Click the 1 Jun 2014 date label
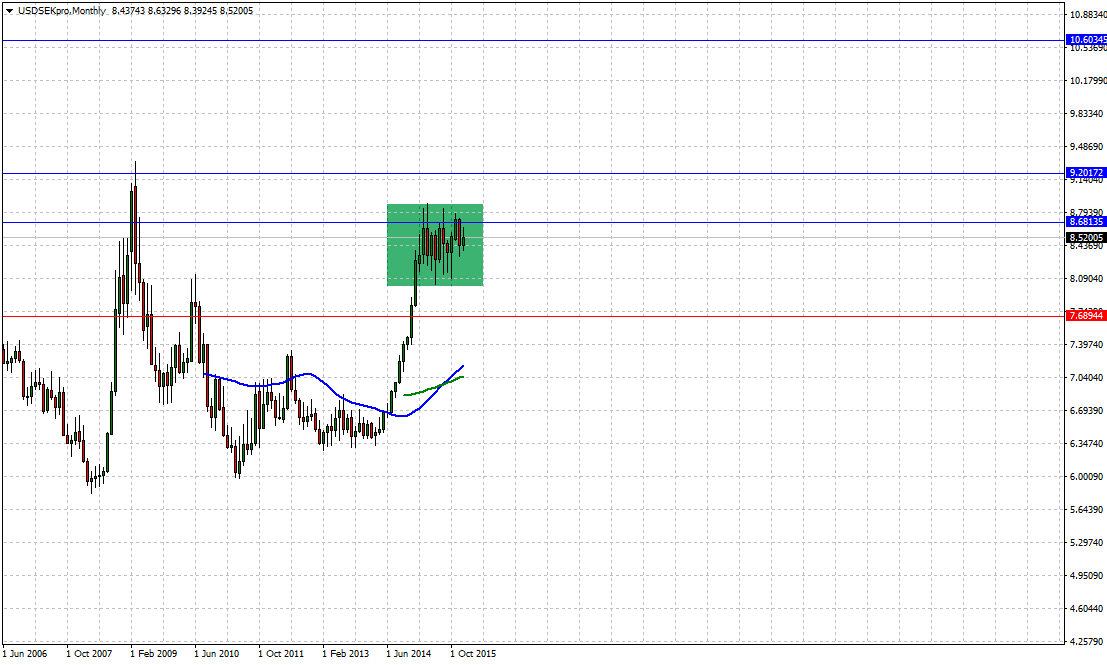The height and width of the screenshot is (665, 1107). pyautogui.click(x=409, y=654)
